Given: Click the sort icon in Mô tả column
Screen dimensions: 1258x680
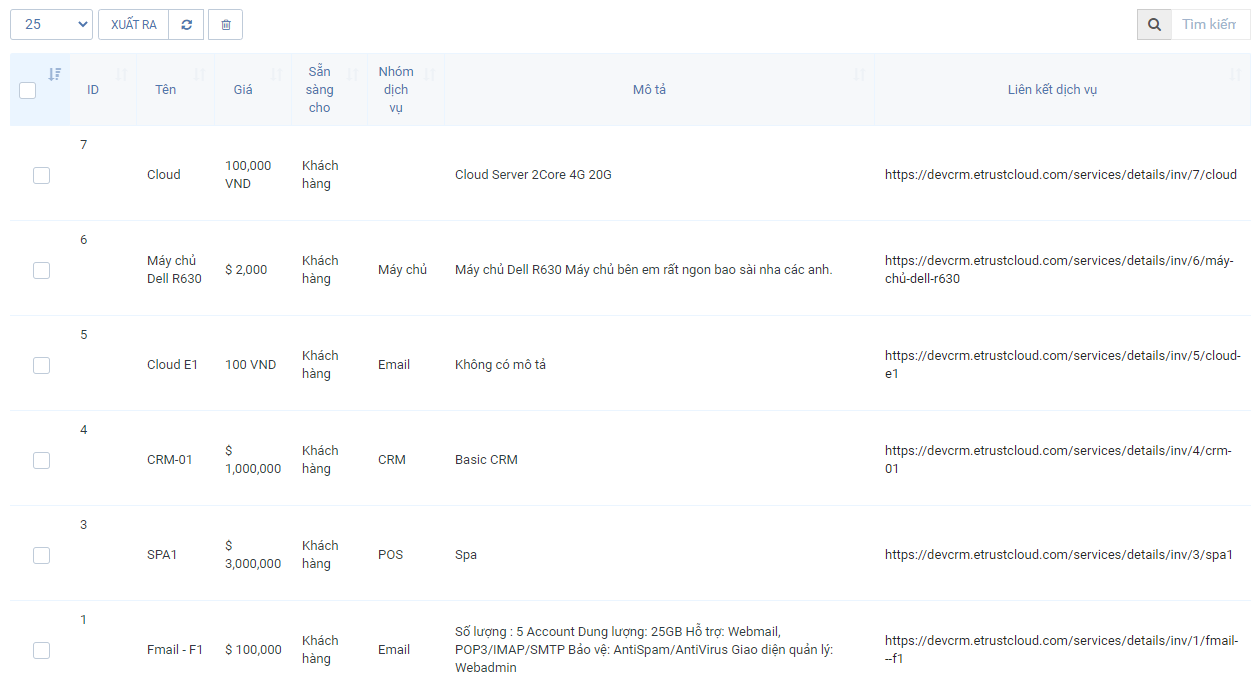Looking at the screenshot, I should (x=859, y=74).
